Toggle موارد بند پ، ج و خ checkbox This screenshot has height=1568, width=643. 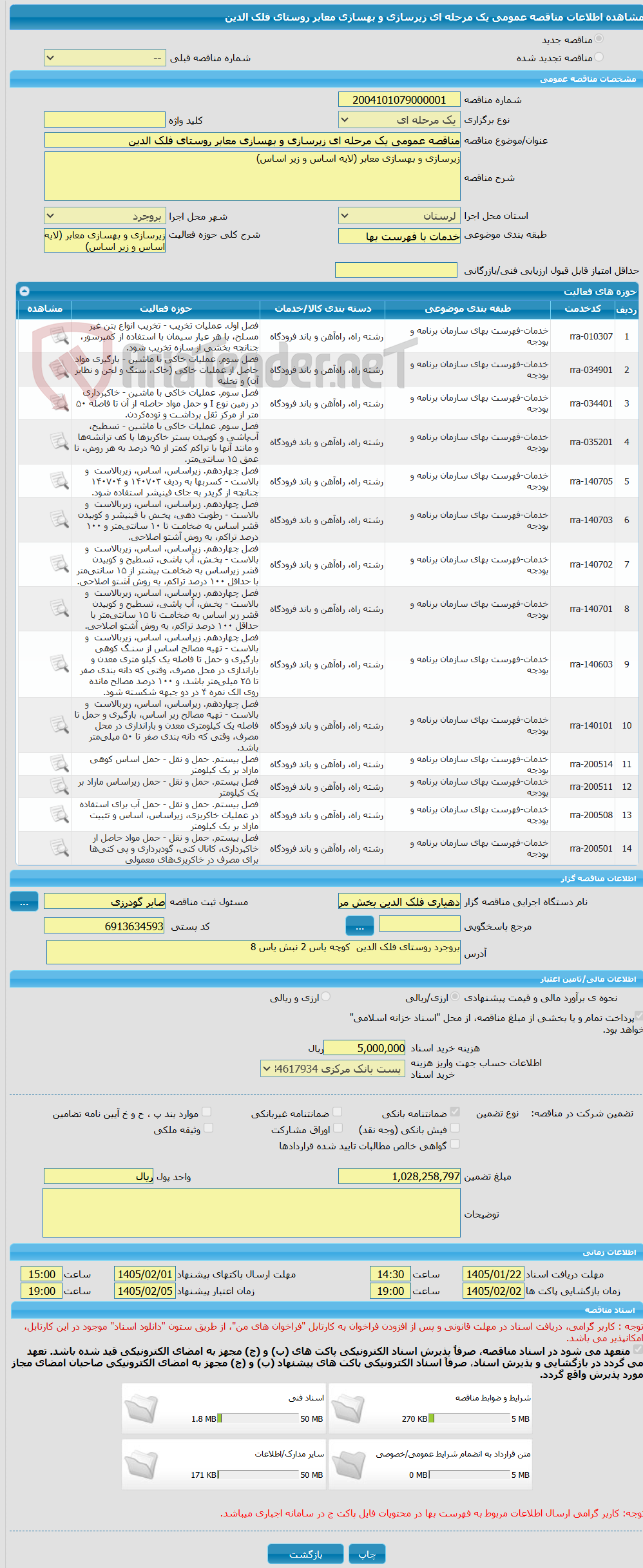pyautogui.click(x=207, y=1113)
